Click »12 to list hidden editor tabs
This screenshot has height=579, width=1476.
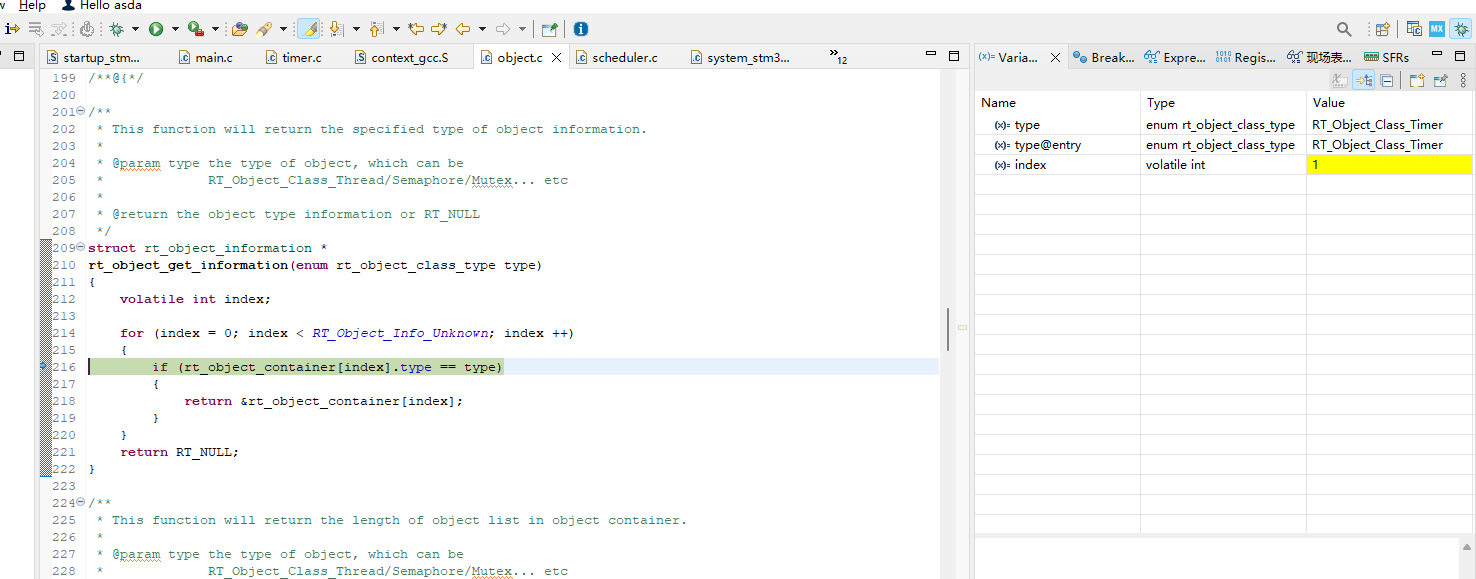(x=837, y=58)
